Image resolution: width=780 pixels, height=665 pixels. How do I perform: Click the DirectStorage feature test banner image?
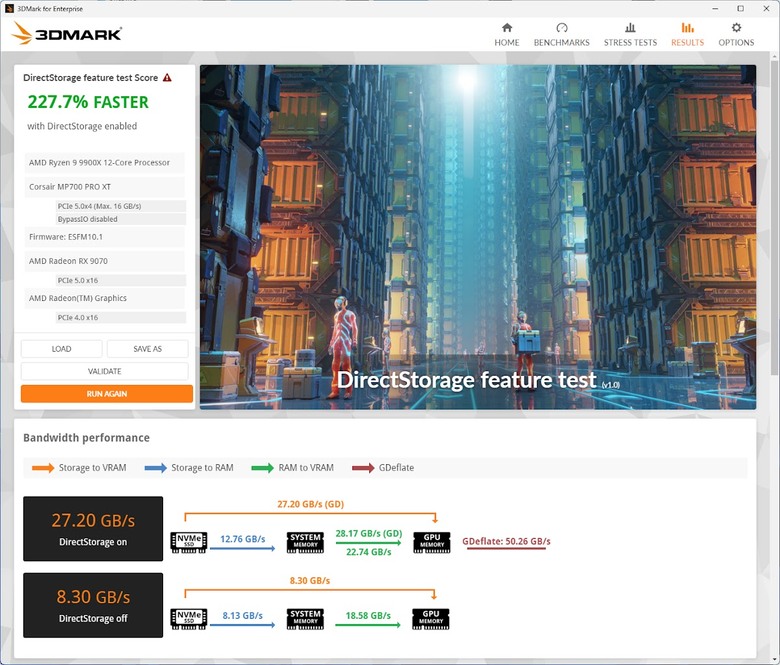click(x=478, y=237)
